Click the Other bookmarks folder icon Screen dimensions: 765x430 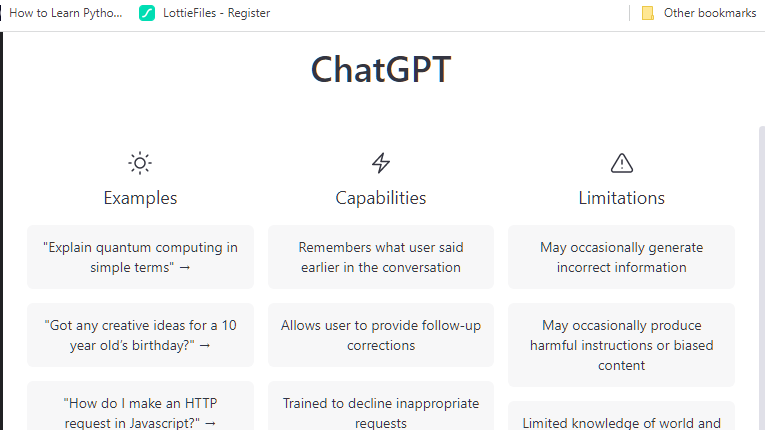point(648,13)
